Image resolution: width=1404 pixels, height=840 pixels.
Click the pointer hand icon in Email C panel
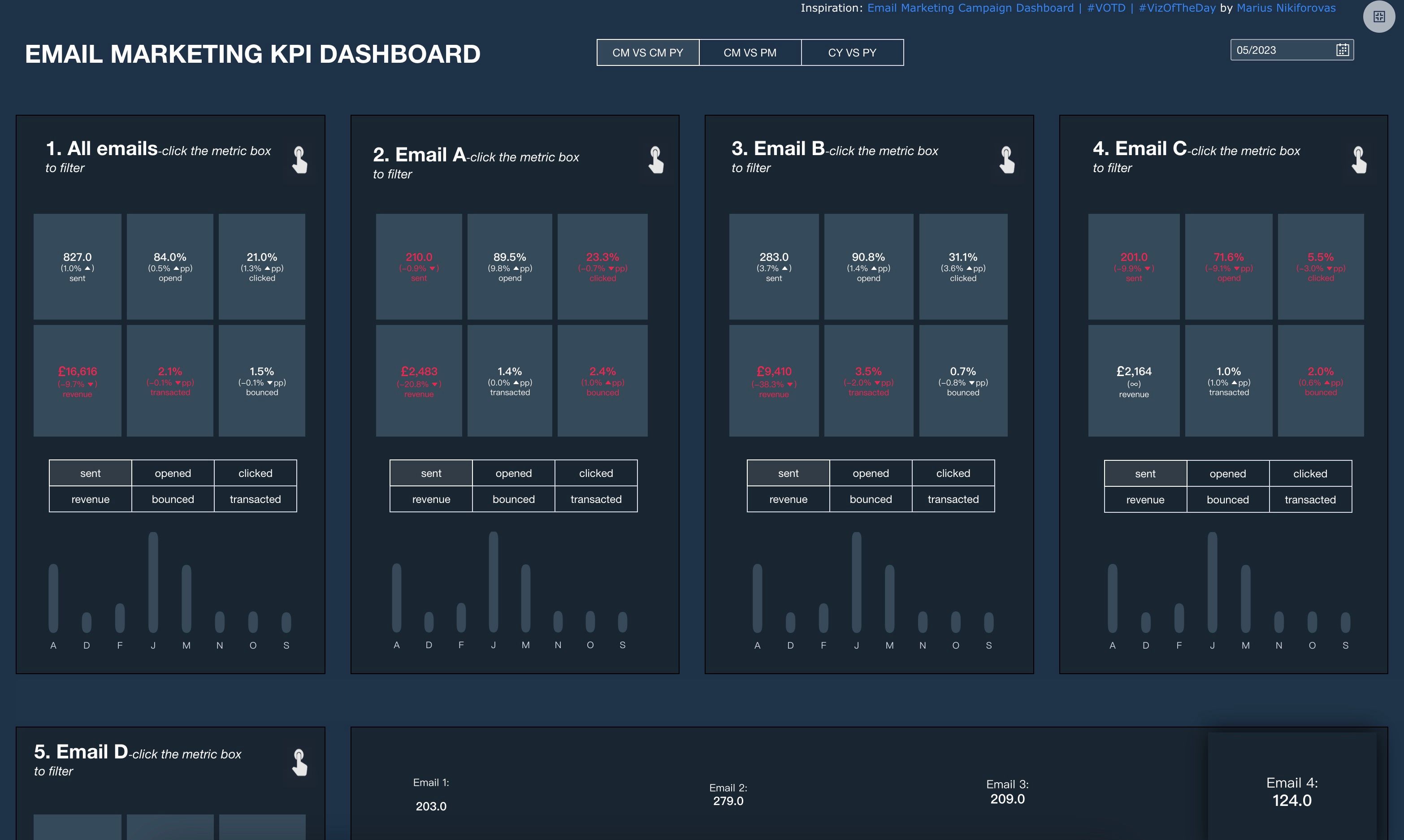(x=1359, y=160)
